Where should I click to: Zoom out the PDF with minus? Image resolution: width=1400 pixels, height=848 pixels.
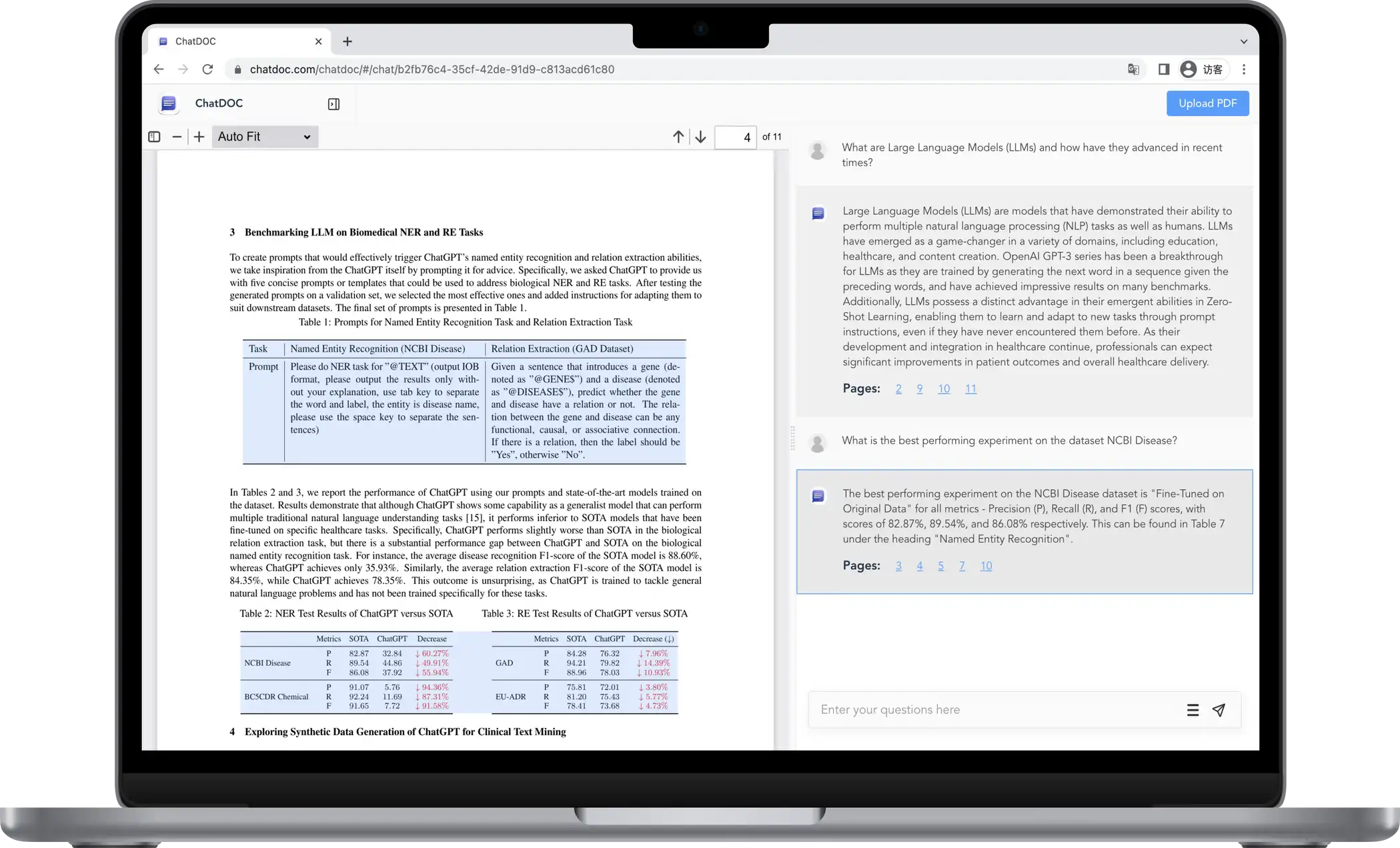click(177, 137)
